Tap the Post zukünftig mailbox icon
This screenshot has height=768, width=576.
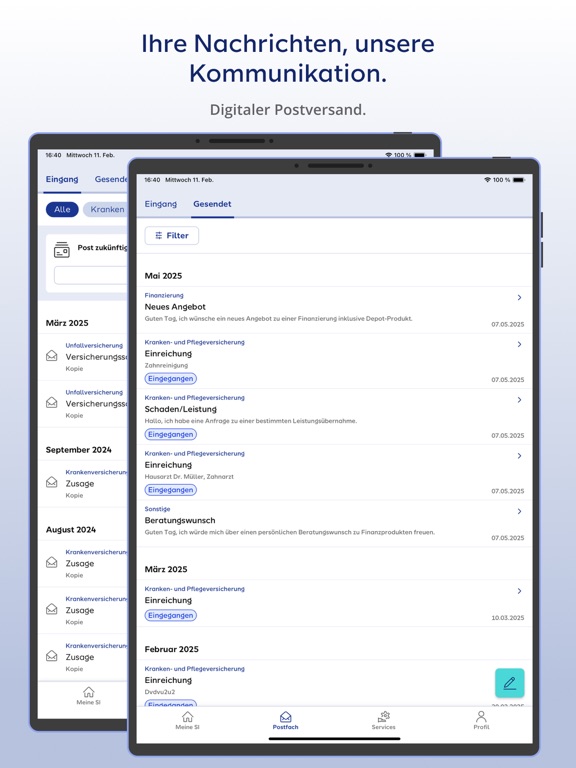(62, 250)
